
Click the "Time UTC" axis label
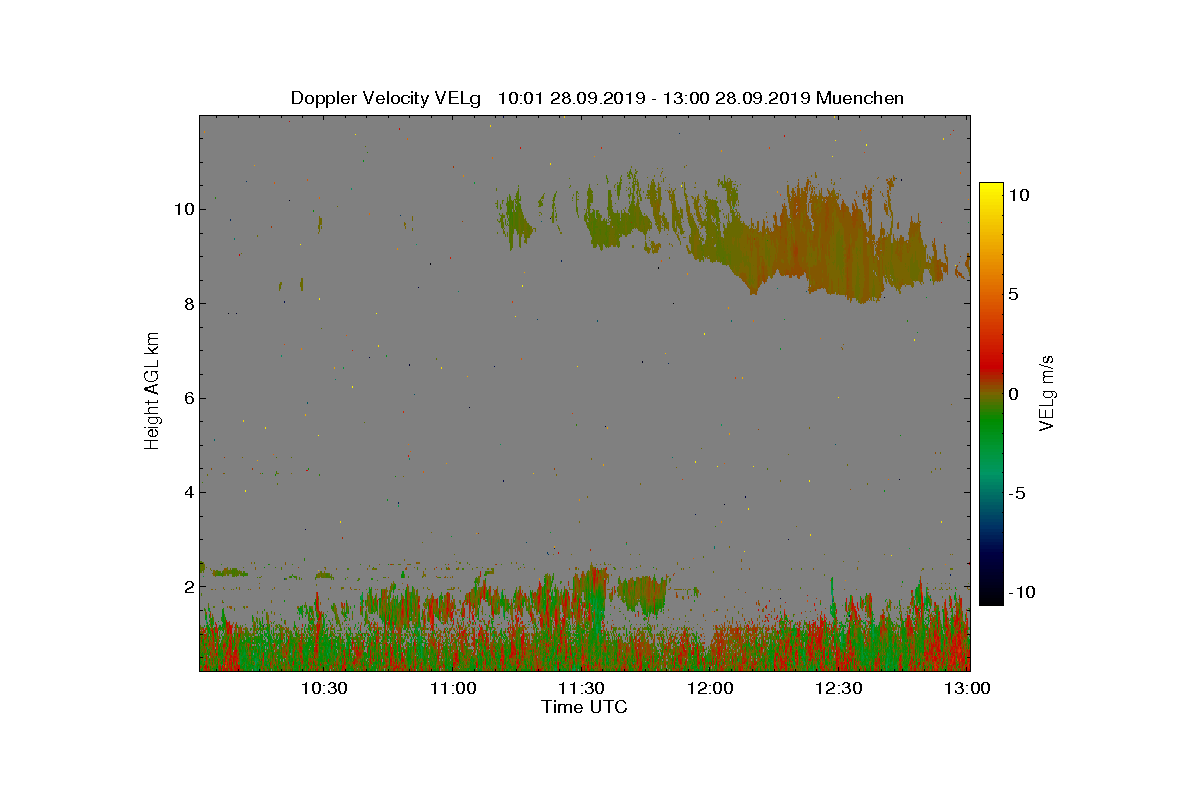[x=585, y=707]
